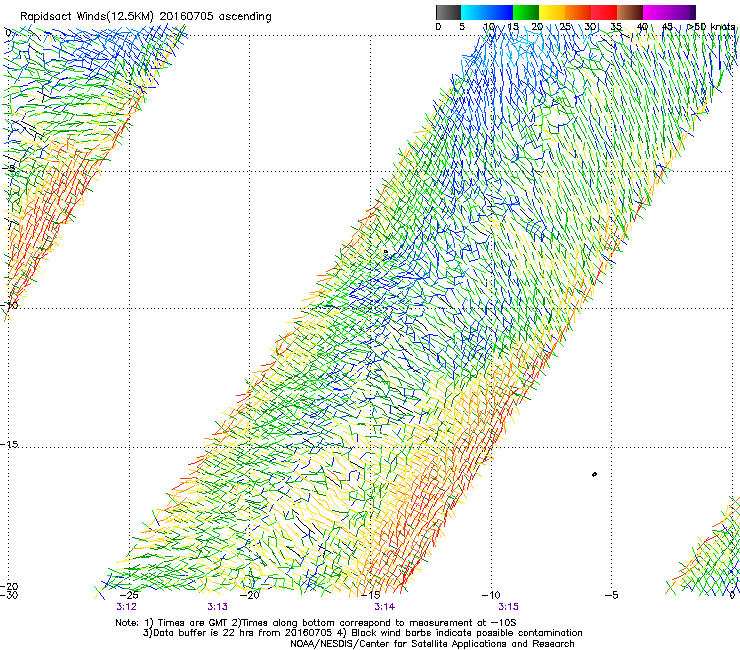
Task: Click the purple time label '3:12'
Action: point(126,607)
